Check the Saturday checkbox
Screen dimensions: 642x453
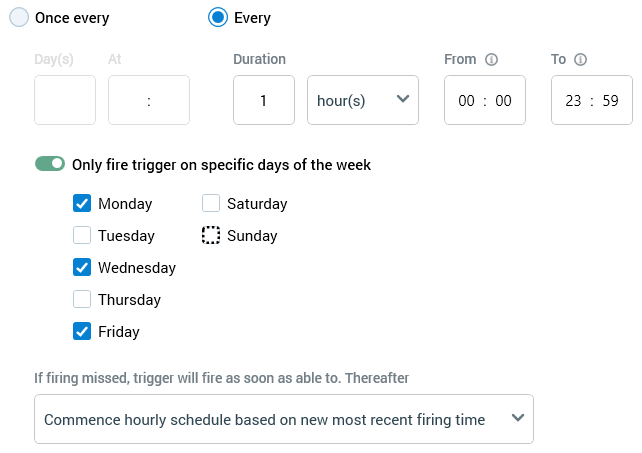pyautogui.click(x=211, y=204)
